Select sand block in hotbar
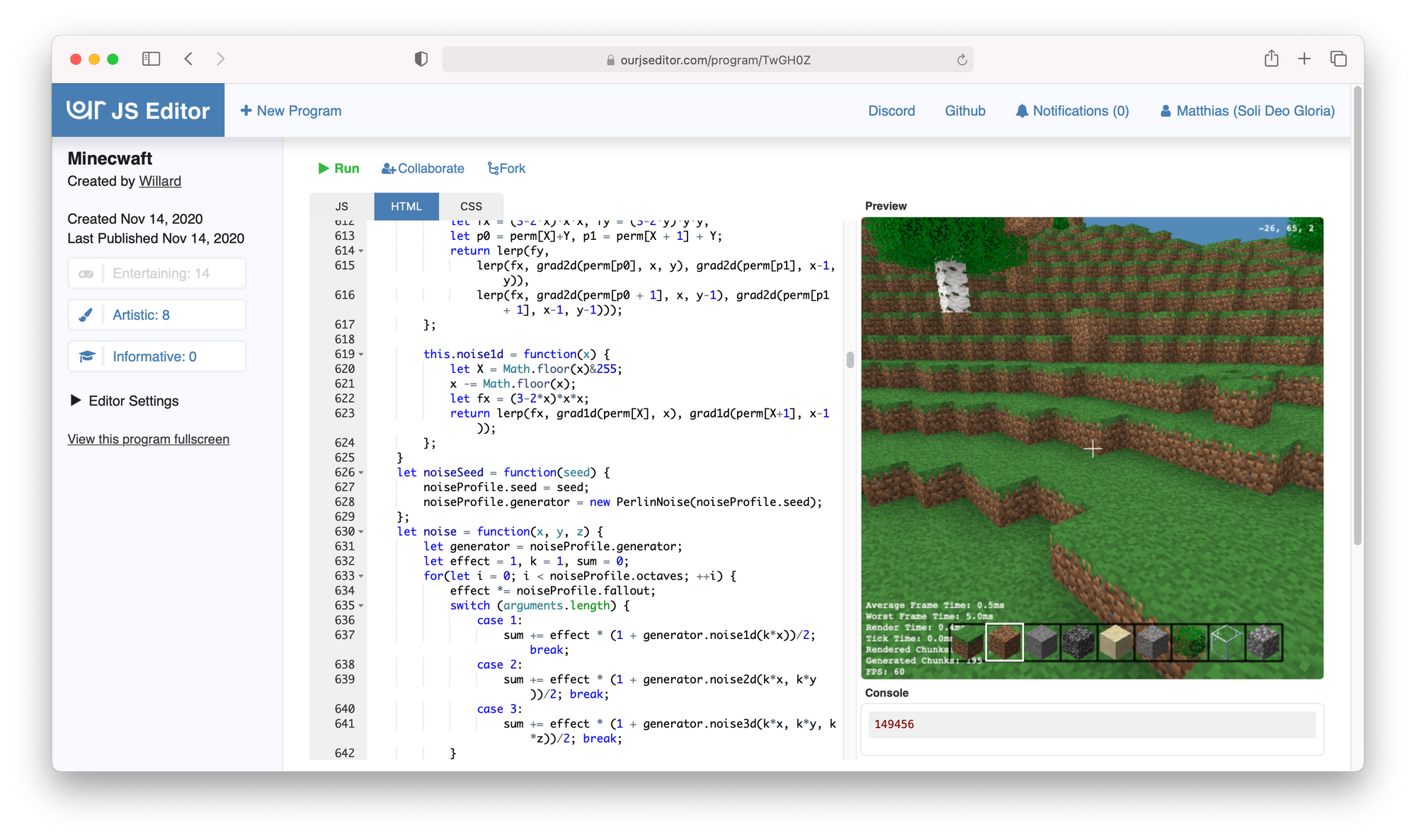Viewport: 1416px width, 840px height. (1116, 643)
